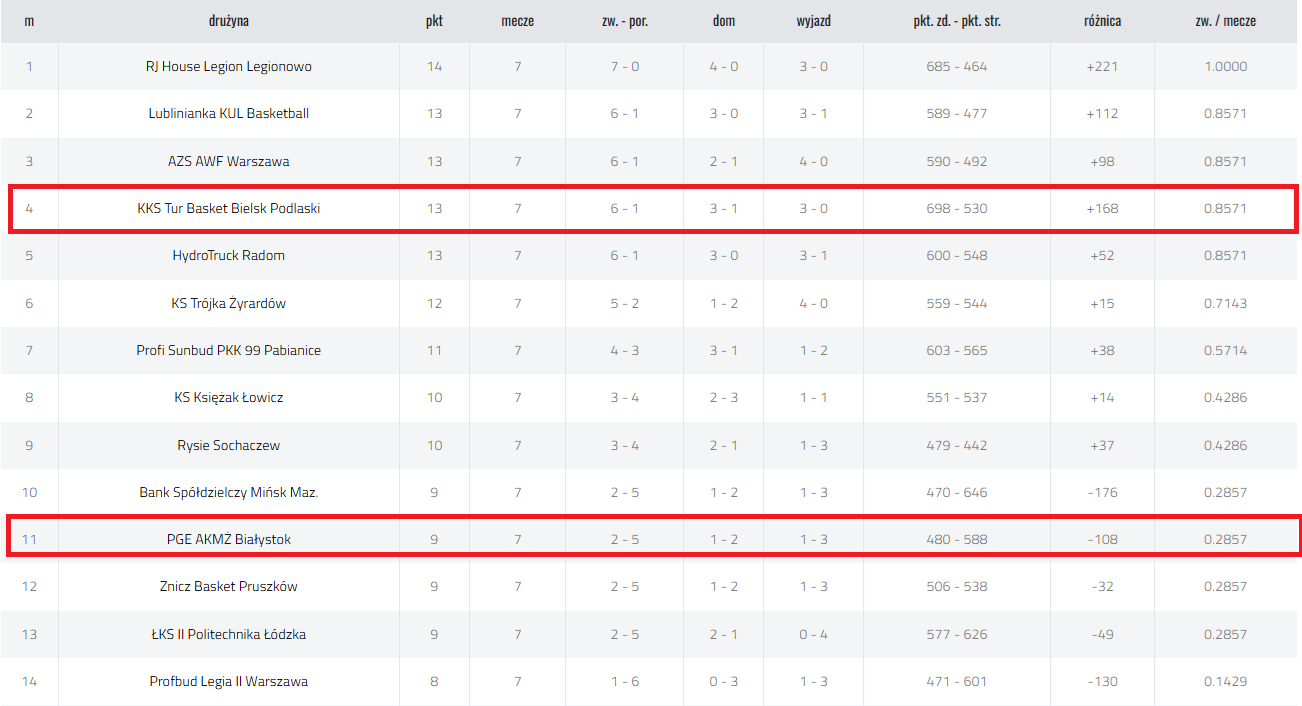Select KKS Tur Basket Bielsk Podlaski

coord(228,209)
